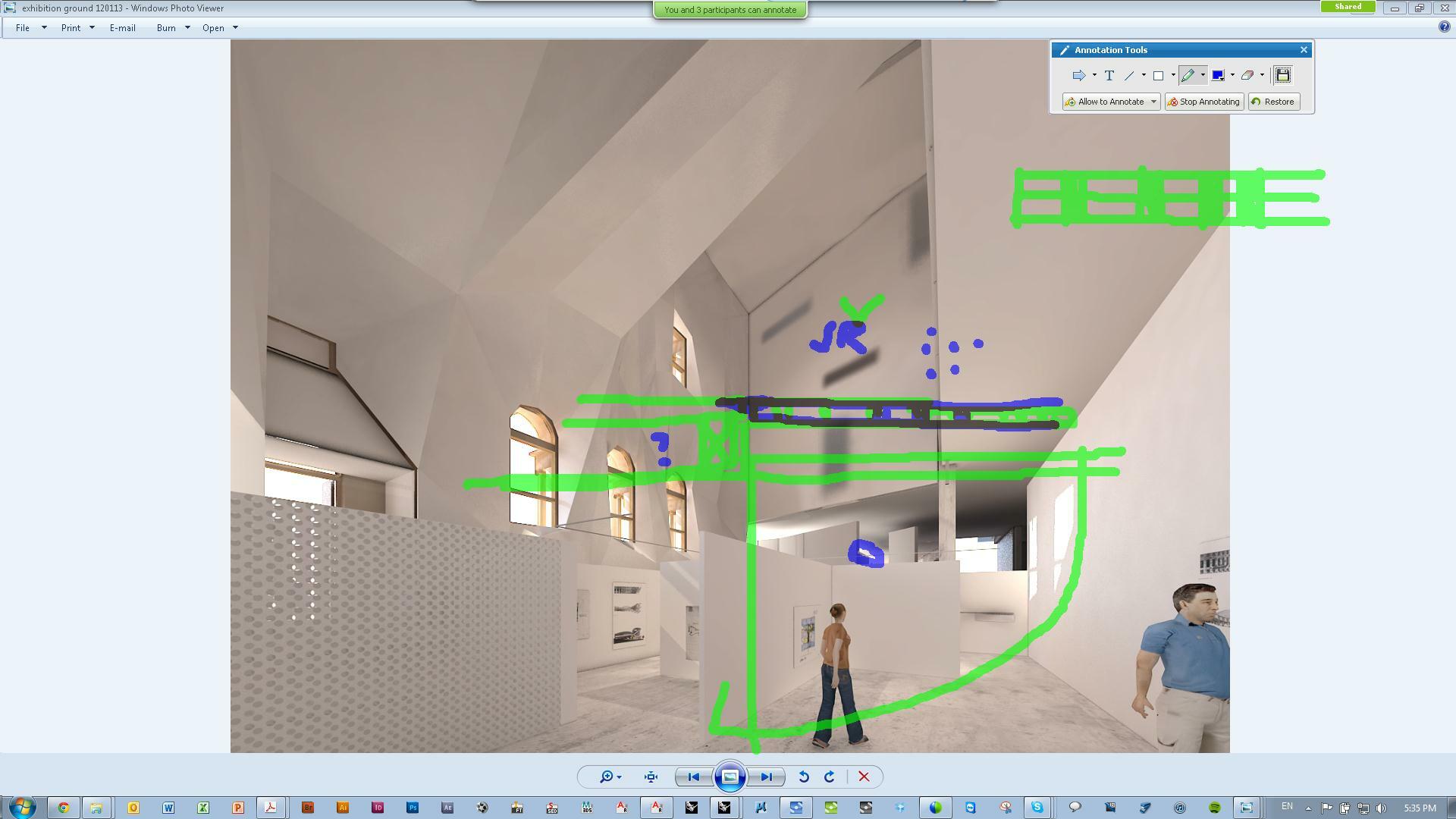This screenshot has width=1456, height=819.
Task: Expand the highlighter pen dropdown arrow
Action: click(1203, 75)
